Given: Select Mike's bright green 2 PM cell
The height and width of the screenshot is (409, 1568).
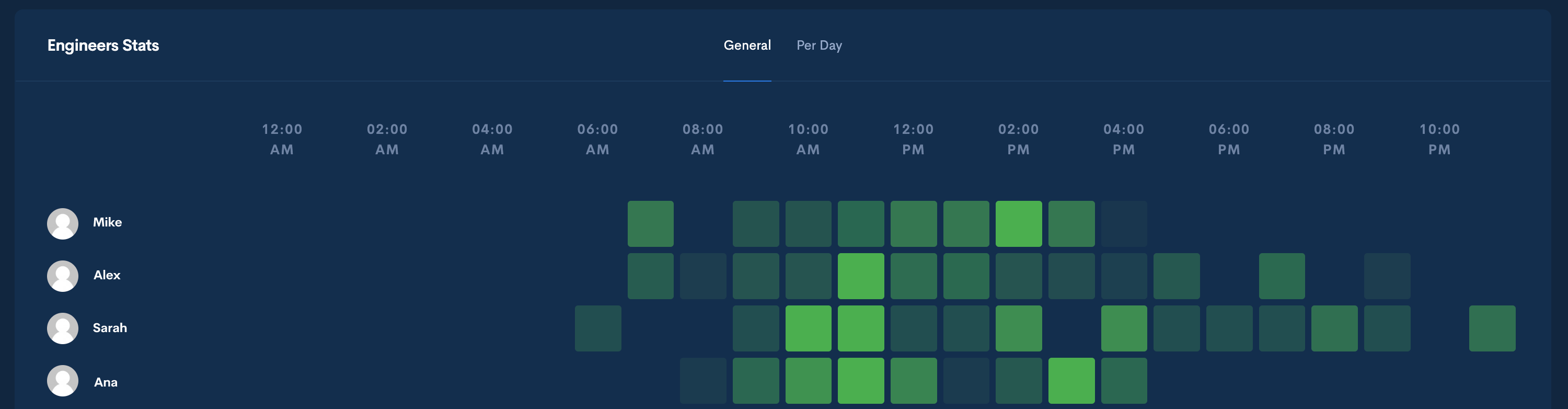Looking at the screenshot, I should tap(1019, 224).
